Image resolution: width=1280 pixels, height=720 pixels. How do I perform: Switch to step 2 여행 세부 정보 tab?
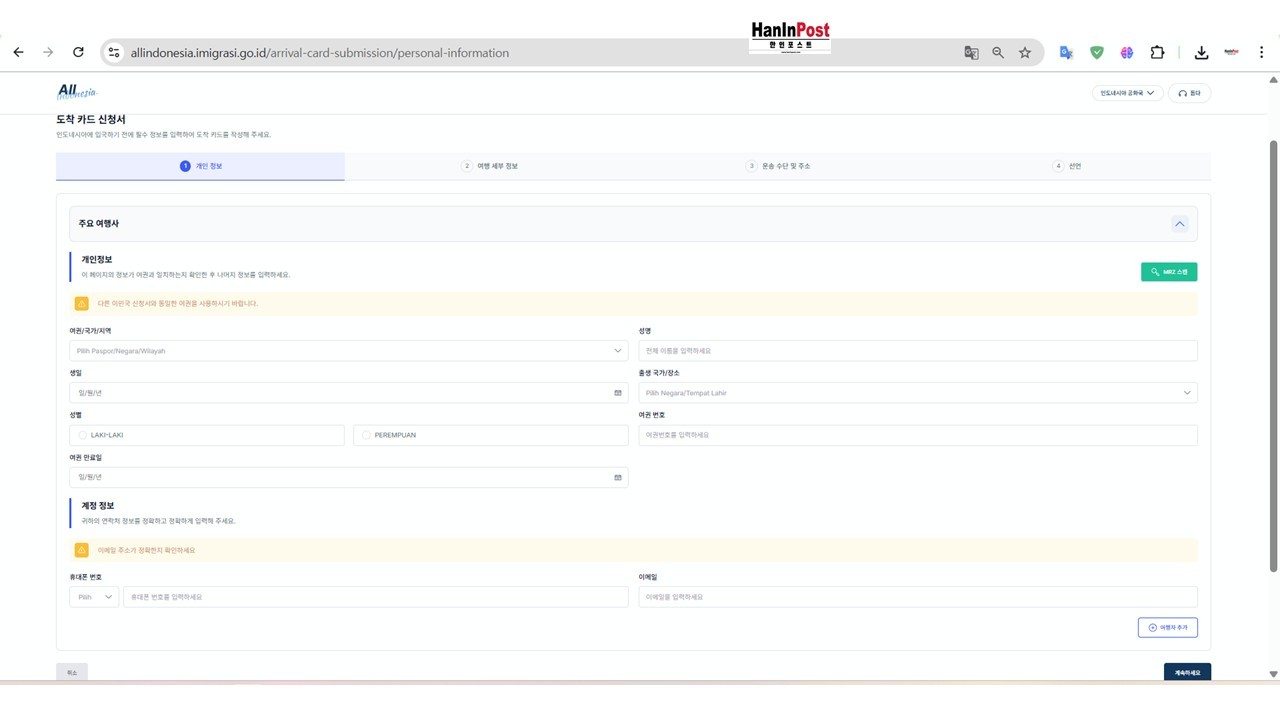pos(489,166)
